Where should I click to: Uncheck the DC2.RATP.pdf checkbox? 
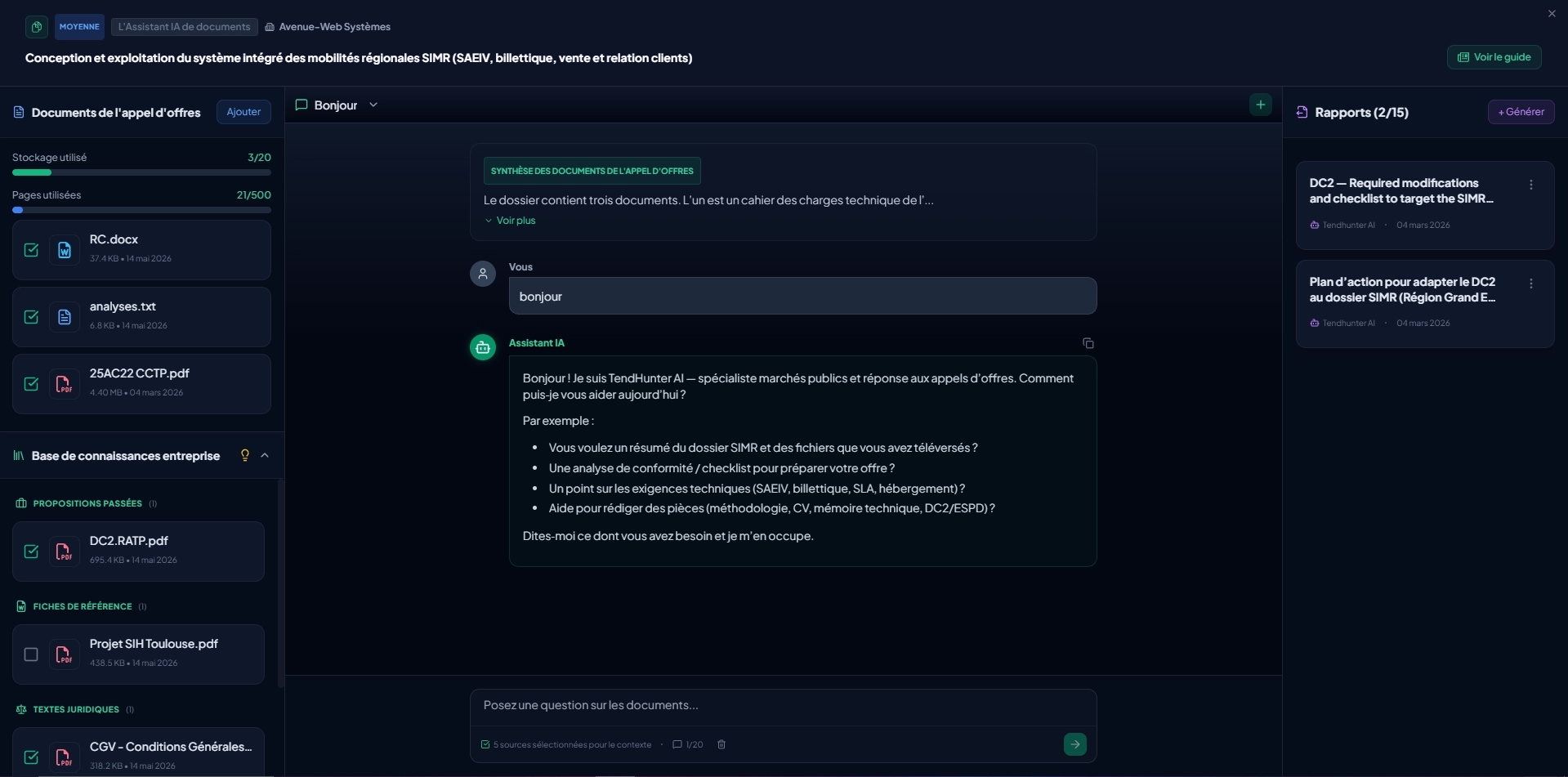[31, 551]
